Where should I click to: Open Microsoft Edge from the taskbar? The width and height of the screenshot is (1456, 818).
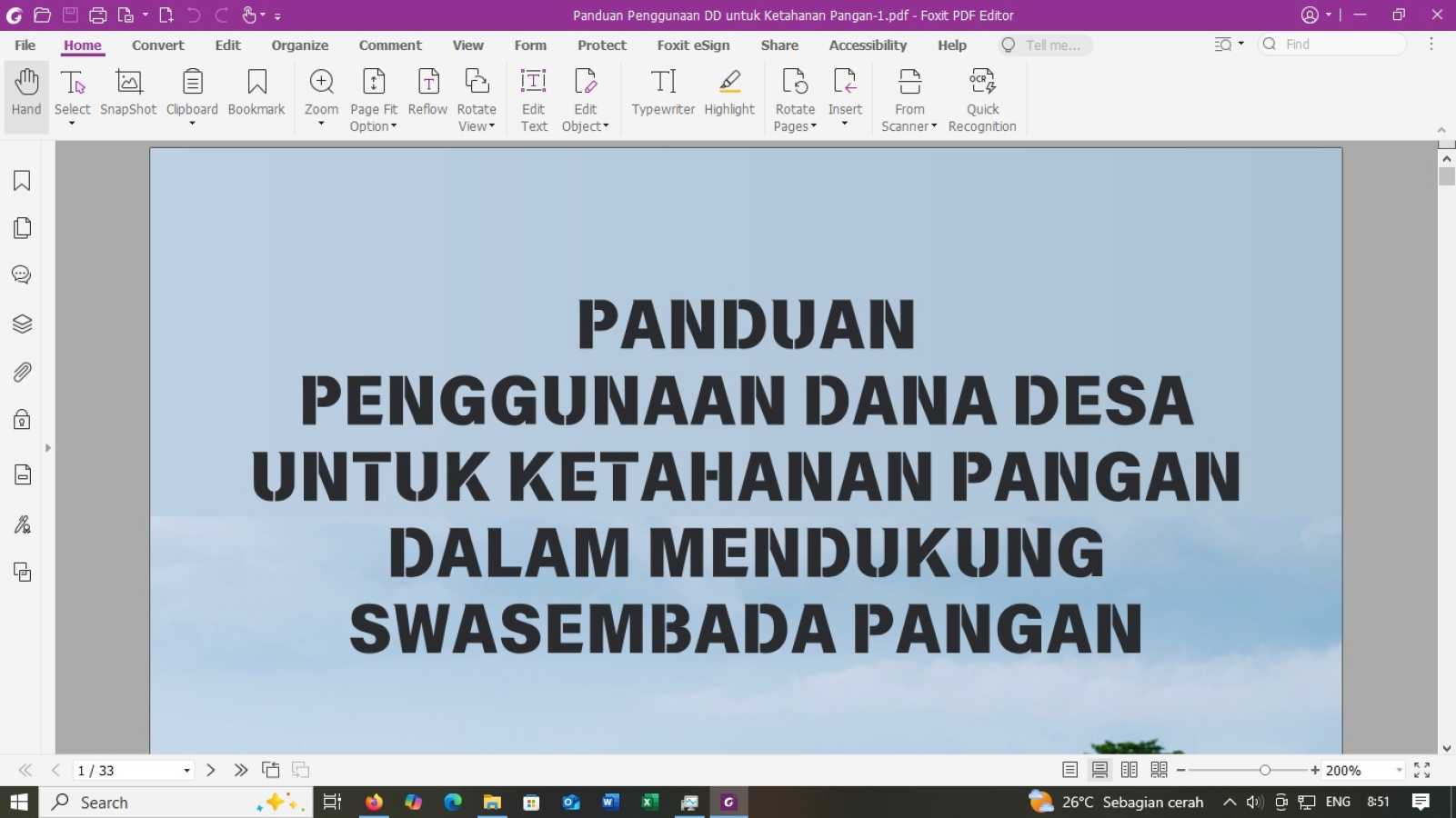(x=453, y=802)
